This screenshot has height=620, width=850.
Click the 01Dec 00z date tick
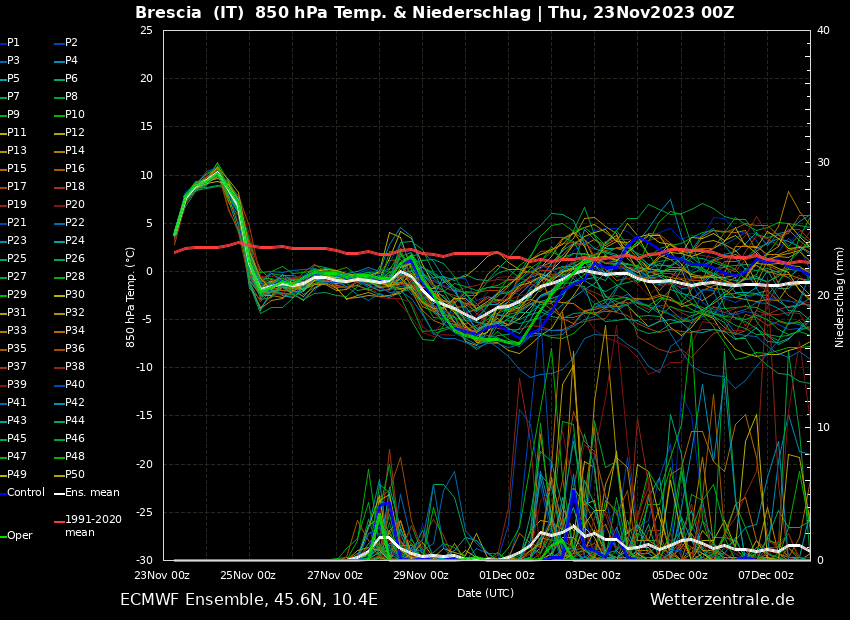pyautogui.click(x=506, y=576)
